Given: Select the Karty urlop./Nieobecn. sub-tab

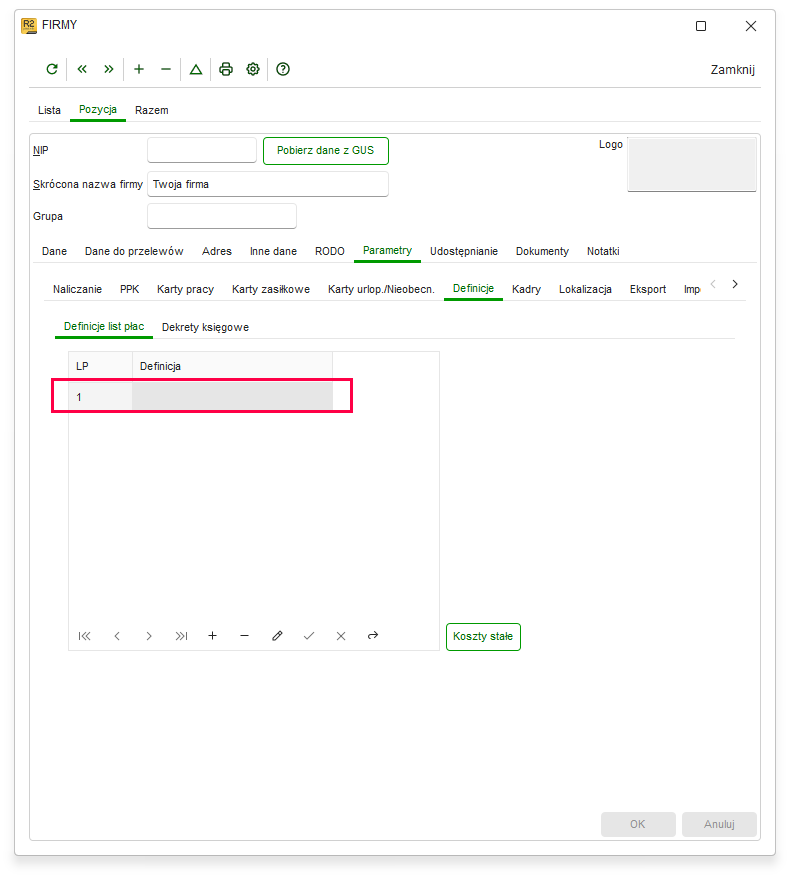Looking at the screenshot, I should 381,289.
